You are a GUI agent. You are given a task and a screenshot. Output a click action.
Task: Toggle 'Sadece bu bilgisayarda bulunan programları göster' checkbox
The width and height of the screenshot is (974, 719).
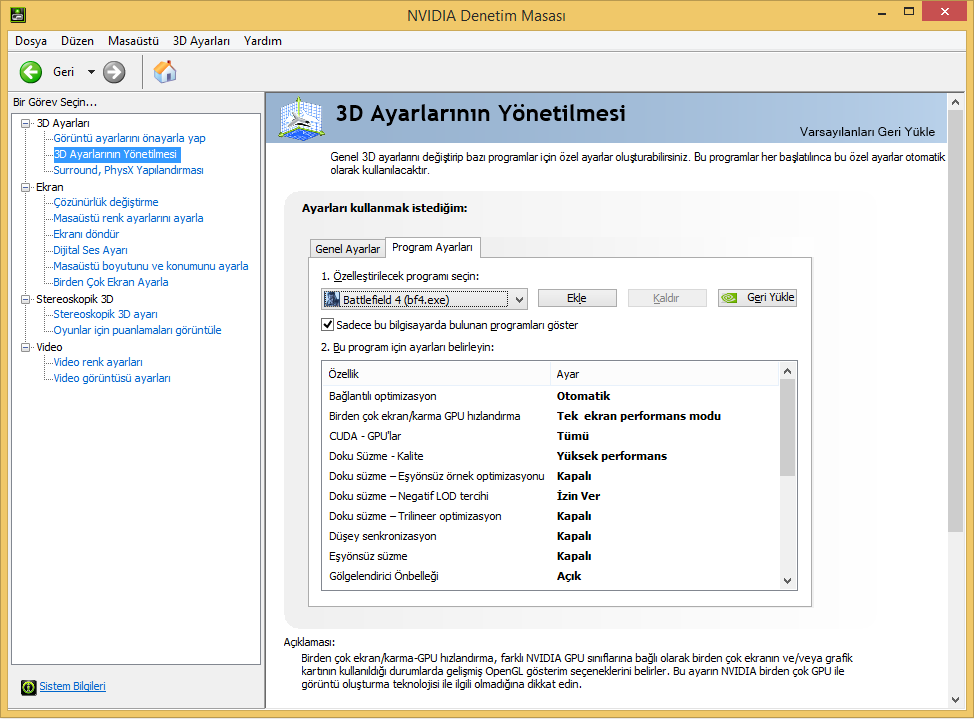pos(327,324)
